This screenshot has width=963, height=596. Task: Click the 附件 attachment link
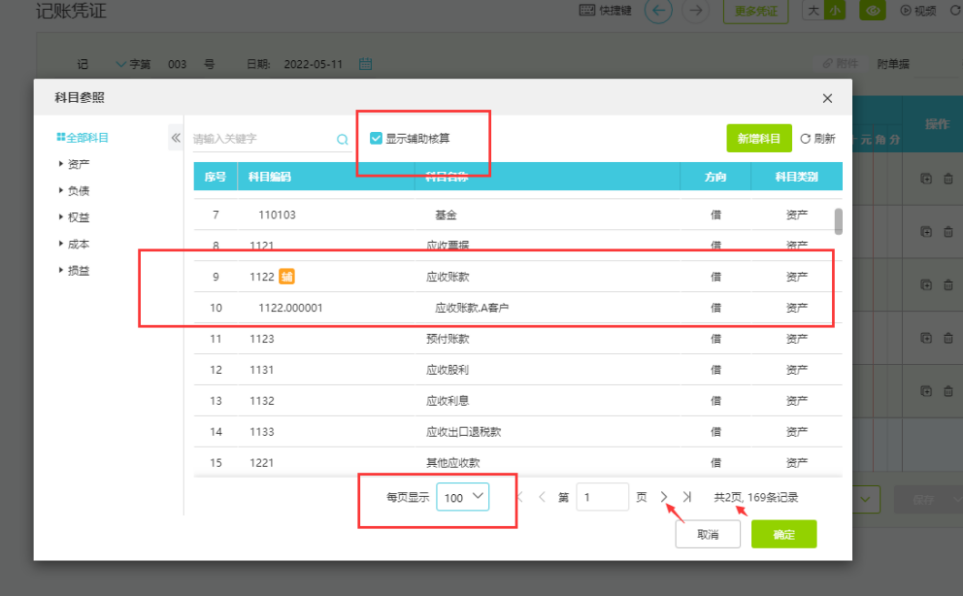(x=841, y=63)
